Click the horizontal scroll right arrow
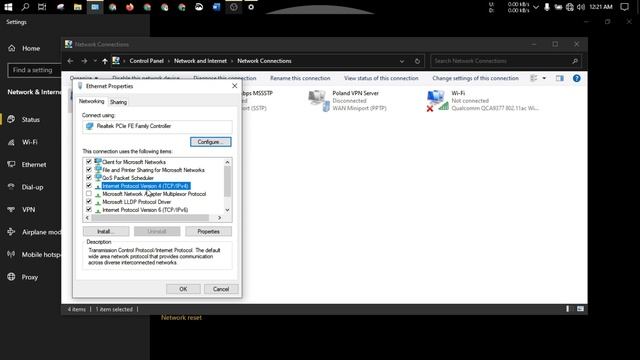Viewport: 640px width, 360px height. (219, 218)
